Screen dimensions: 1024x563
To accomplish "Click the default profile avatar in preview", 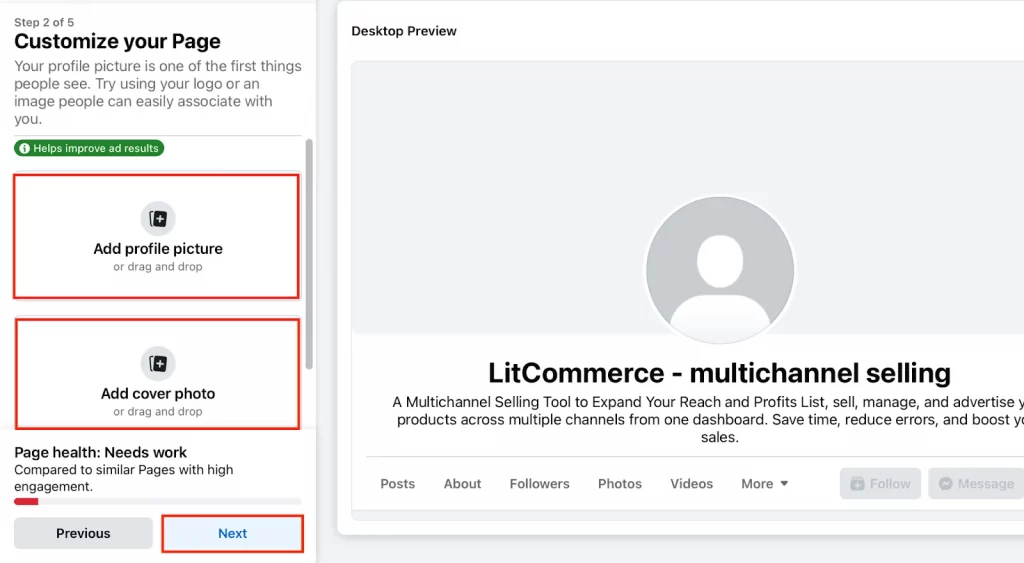I will 720,270.
